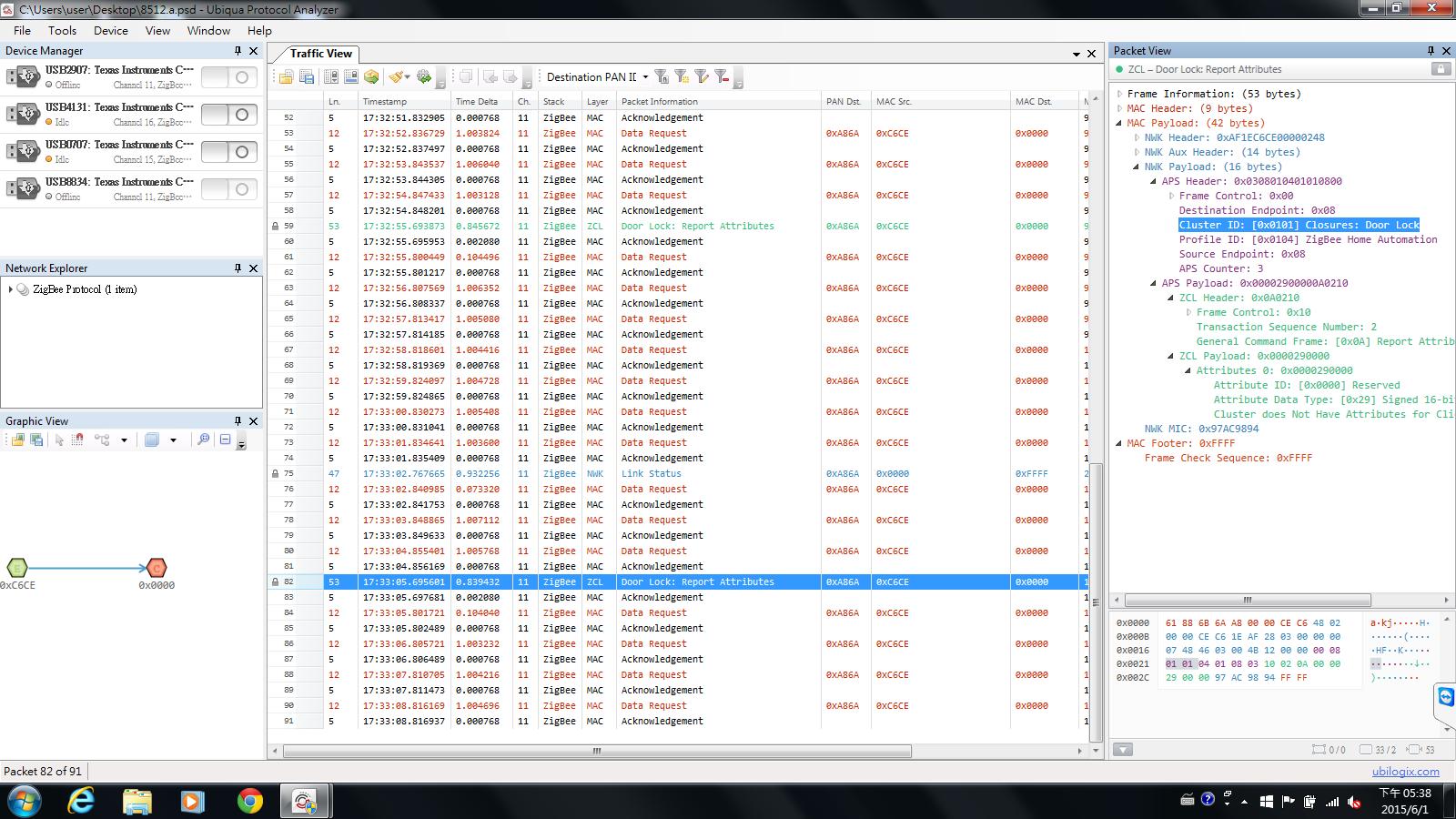Open the layers dropdown arrow in Graphic View
The width and height of the screenshot is (1456, 819).
click(173, 440)
